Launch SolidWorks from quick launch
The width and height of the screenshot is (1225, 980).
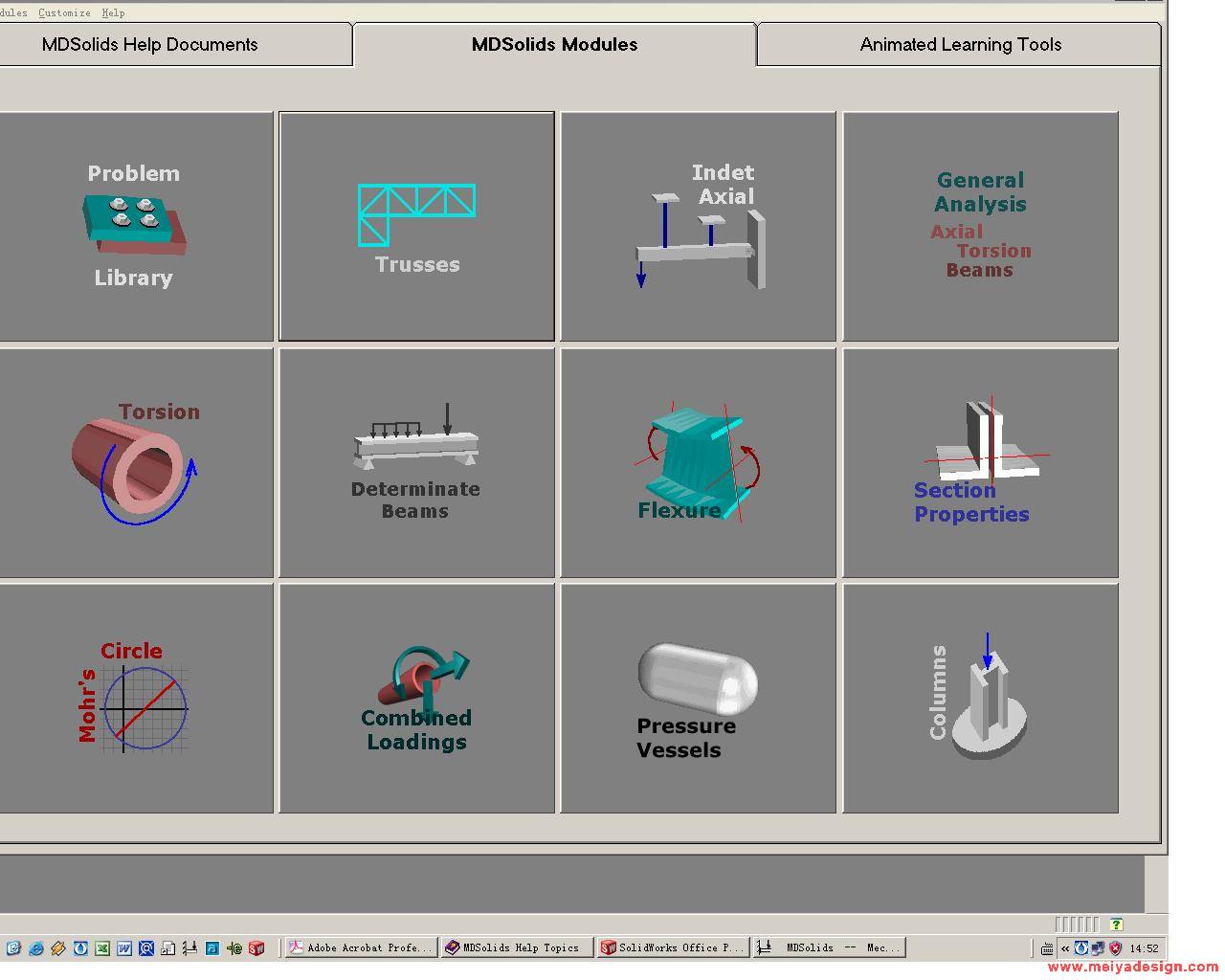tap(256, 948)
